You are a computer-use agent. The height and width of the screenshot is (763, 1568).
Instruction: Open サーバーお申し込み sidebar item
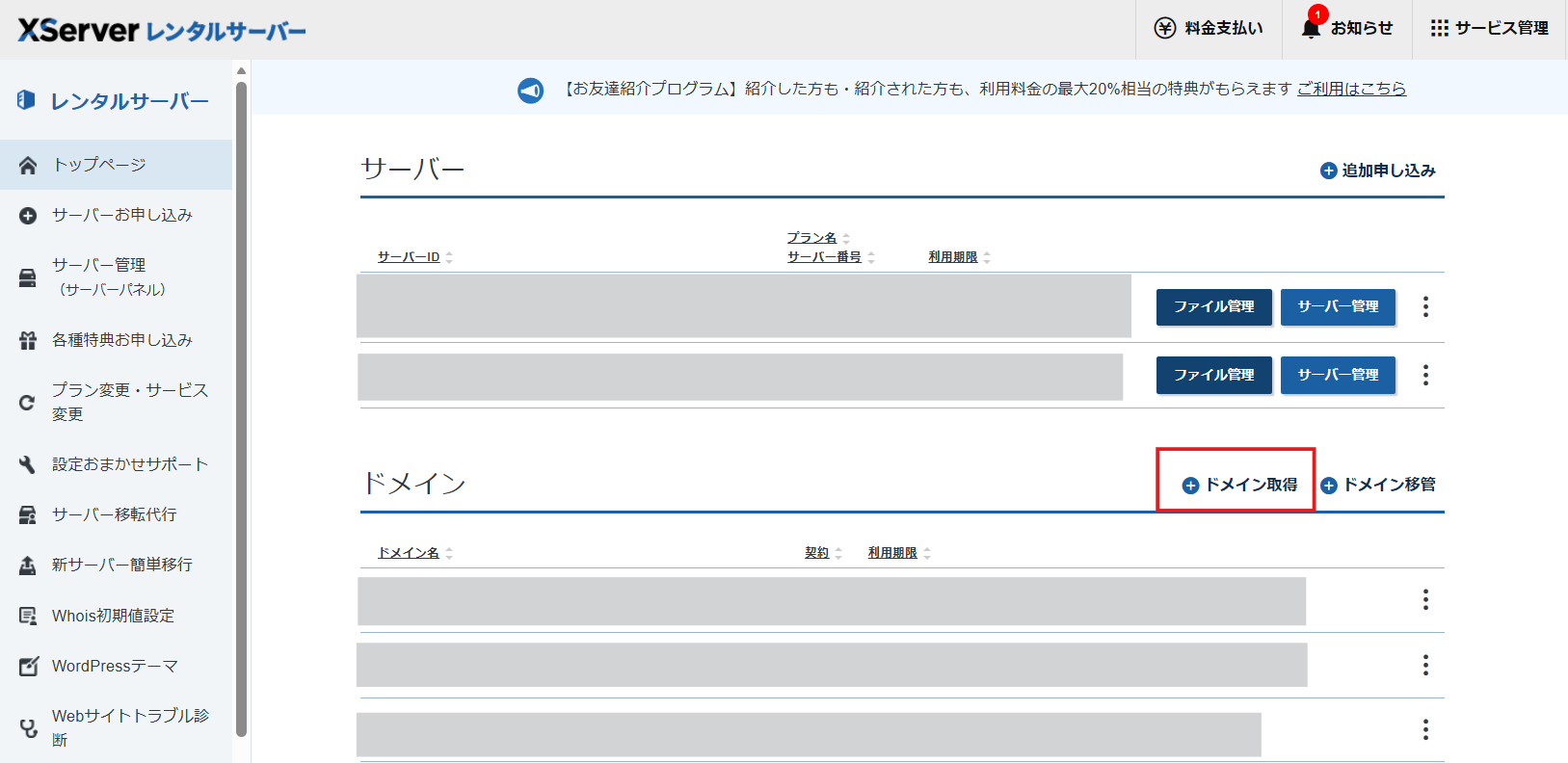(122, 215)
